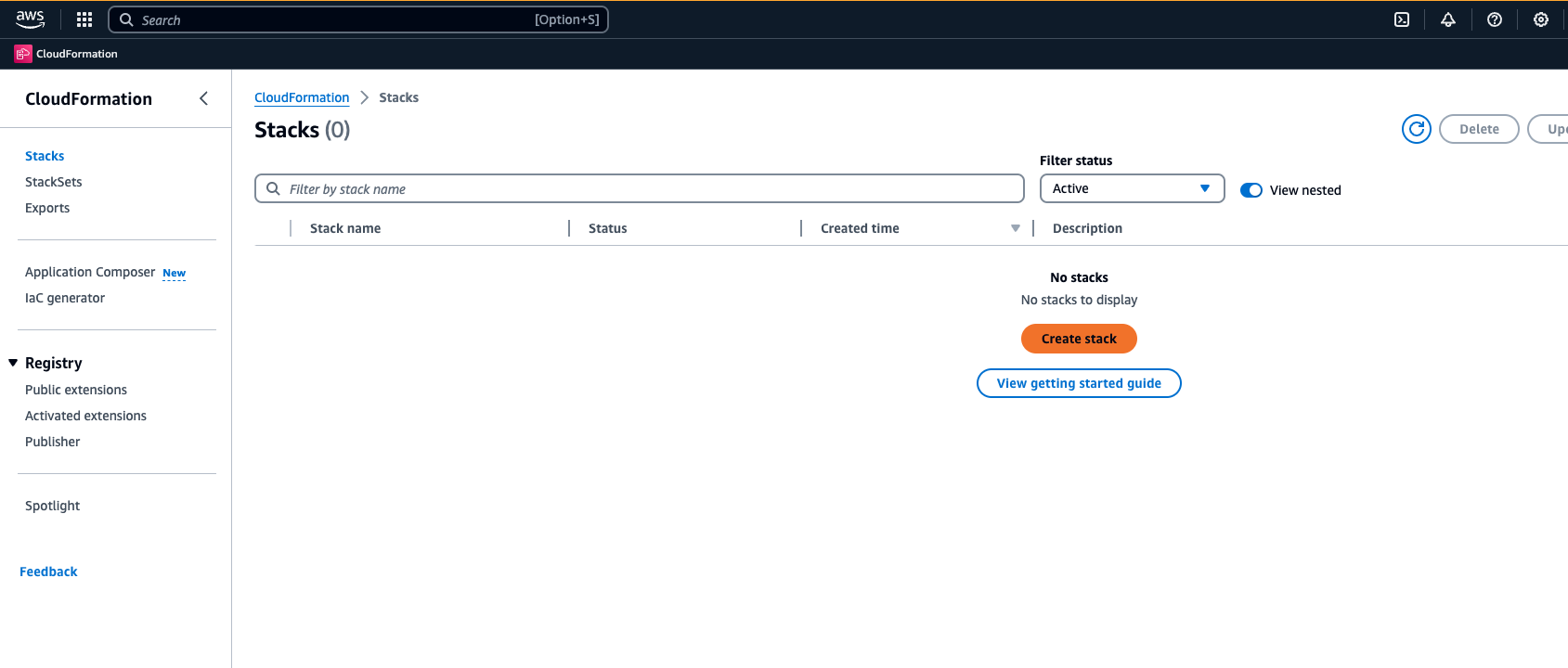Click the orange Create stack button
1568x668 pixels.
[x=1079, y=339]
